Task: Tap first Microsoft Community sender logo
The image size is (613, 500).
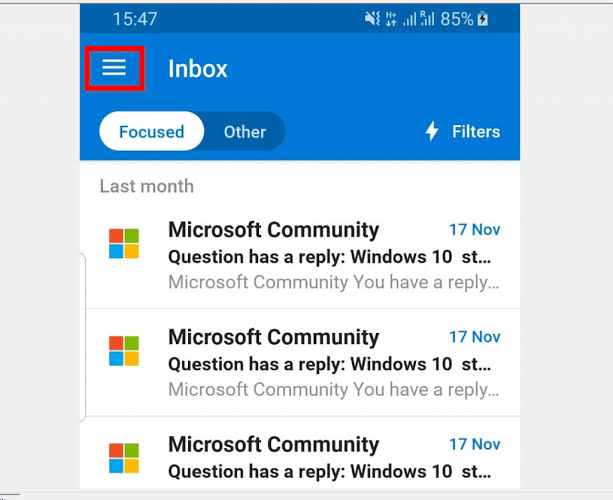Action: [x=124, y=244]
